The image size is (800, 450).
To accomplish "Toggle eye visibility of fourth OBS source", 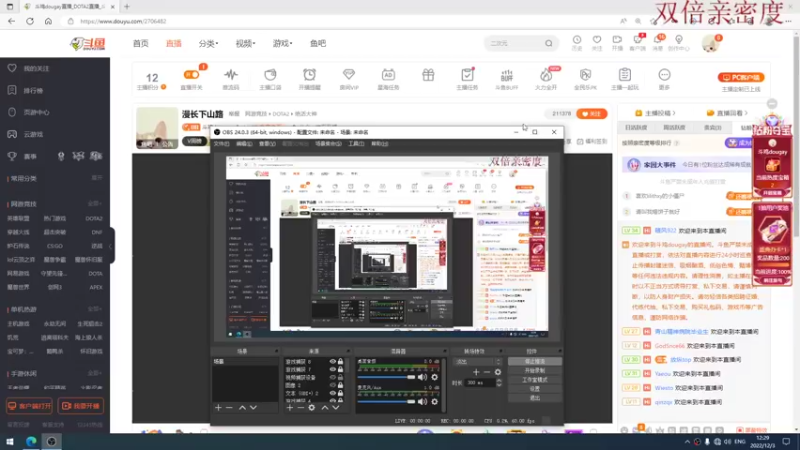I will (333, 385).
